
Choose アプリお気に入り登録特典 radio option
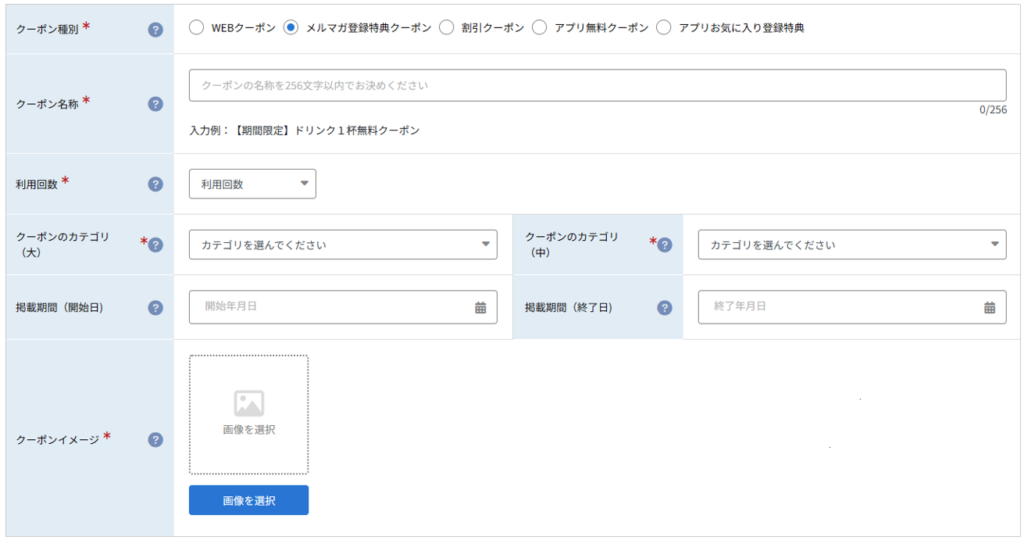[664, 27]
